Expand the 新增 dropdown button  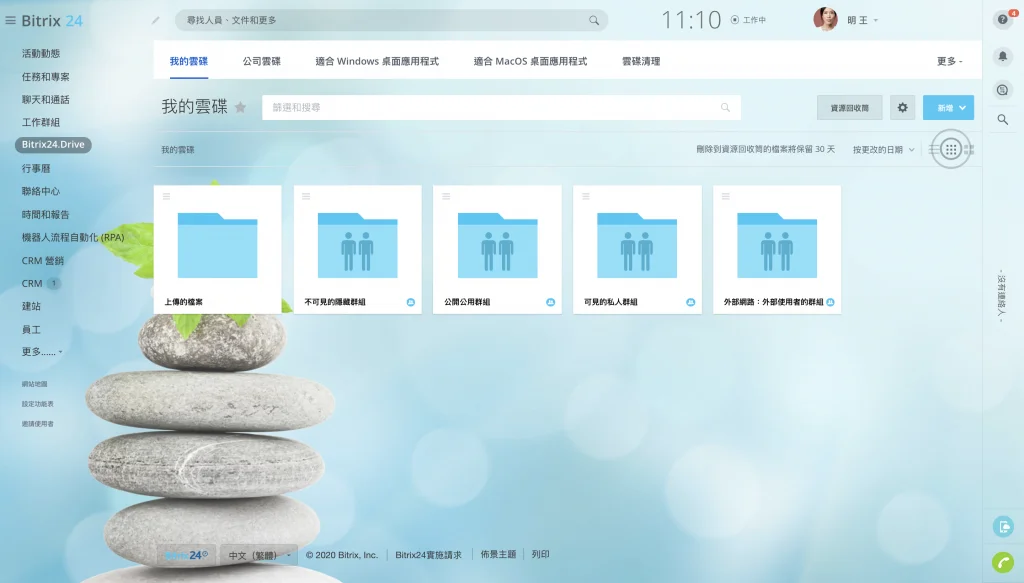coord(963,108)
